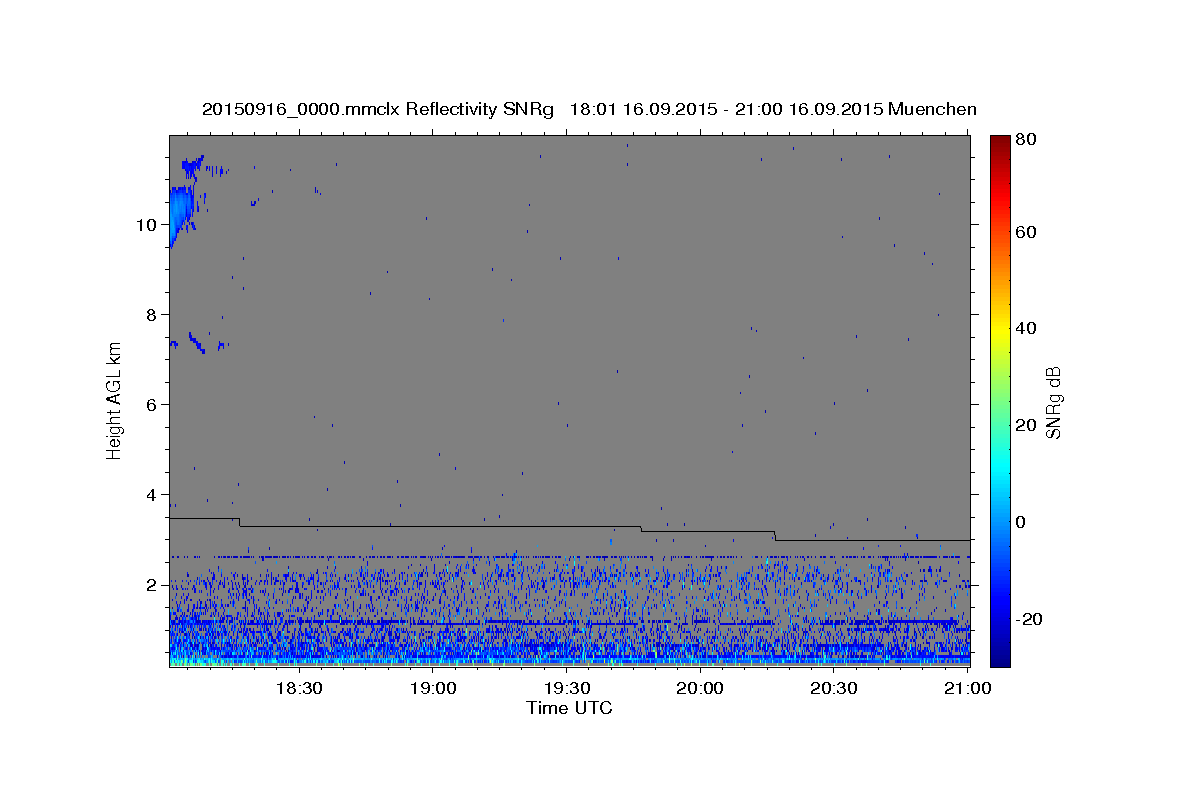The width and height of the screenshot is (1200, 800).
Task: Click the colorbar value 80
Action: click(x=1028, y=141)
